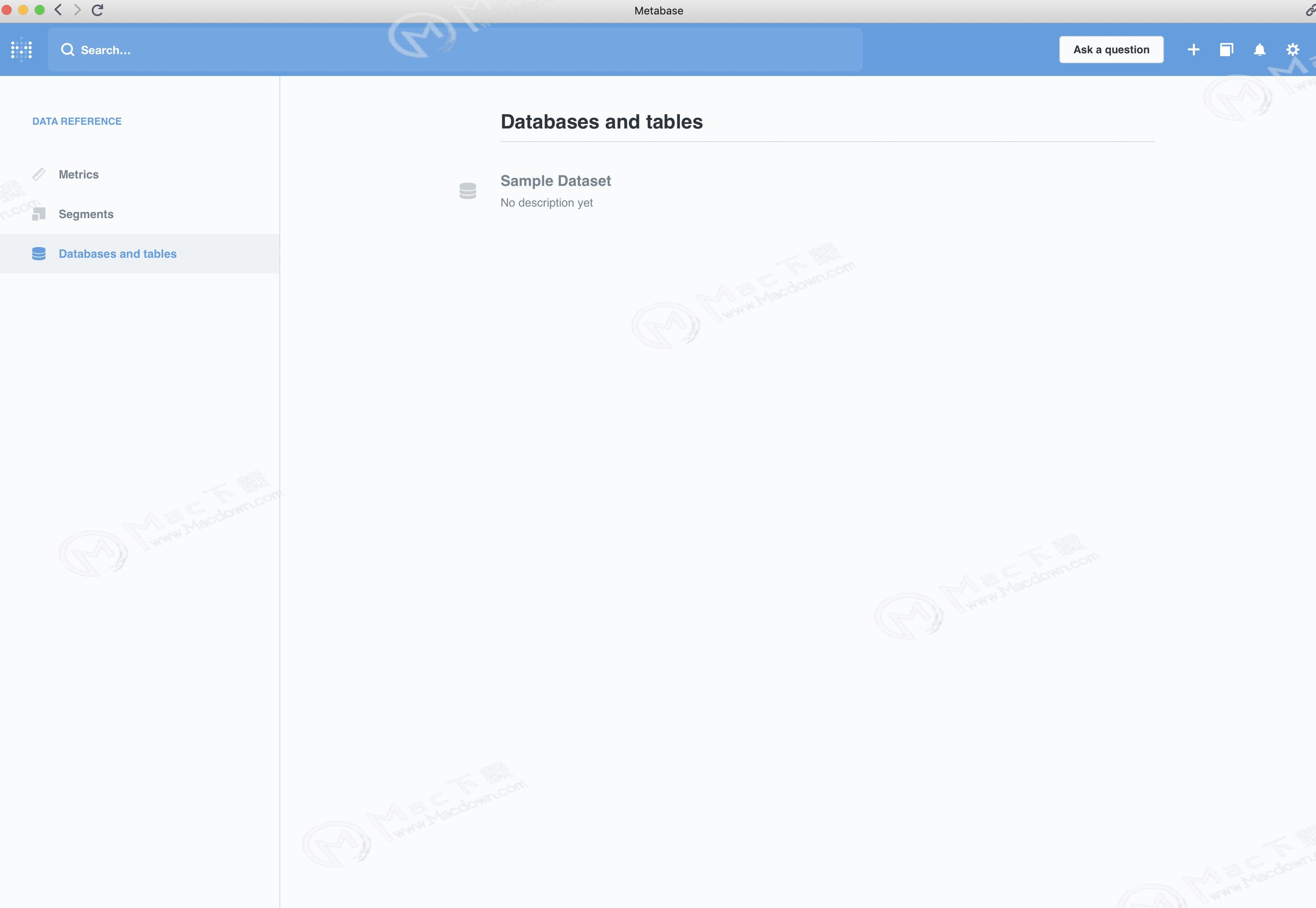
Task: Reload the page with refresh icon
Action: click(97, 10)
